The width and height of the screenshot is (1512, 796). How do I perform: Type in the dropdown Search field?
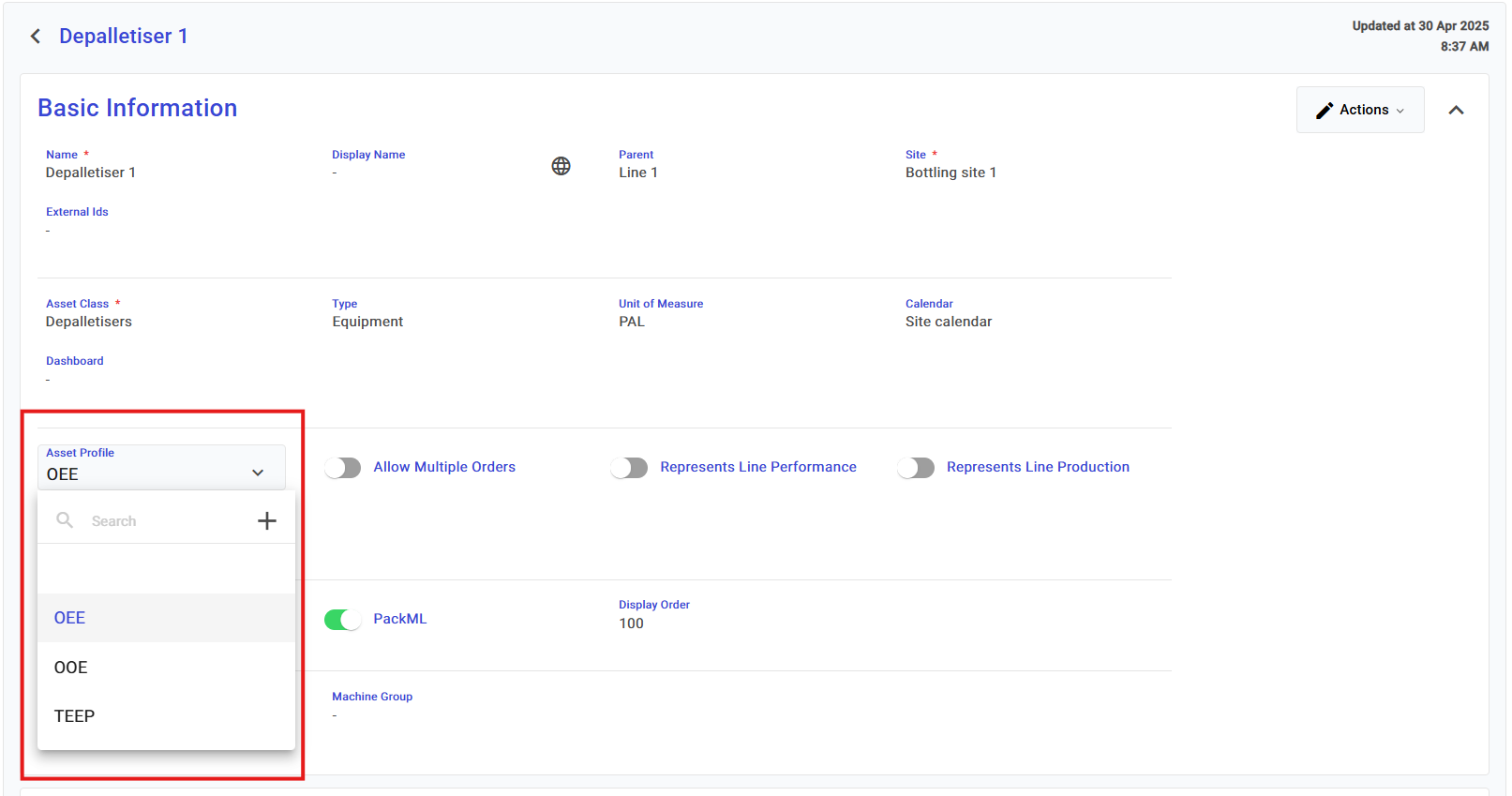tap(164, 521)
